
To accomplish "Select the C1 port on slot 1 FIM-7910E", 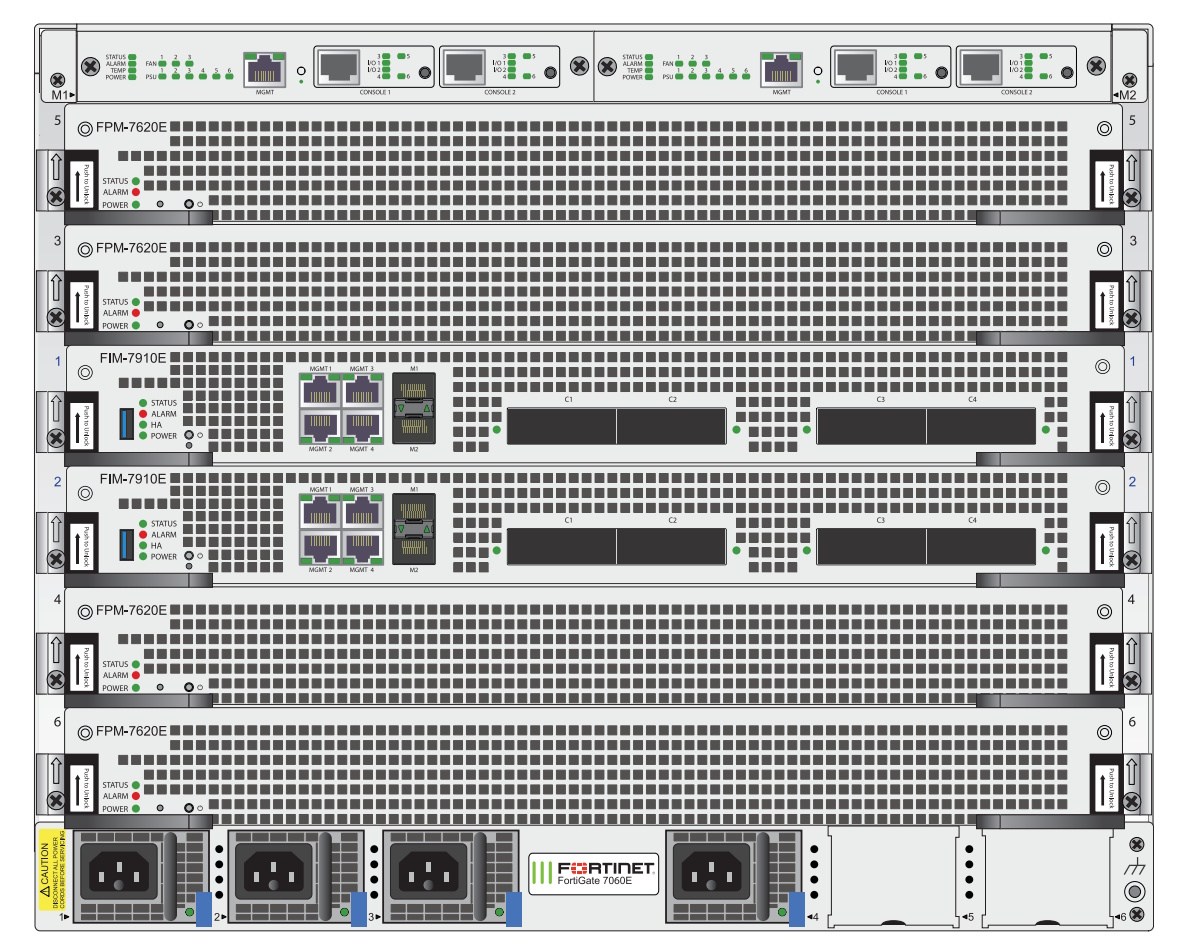I will coord(562,426).
